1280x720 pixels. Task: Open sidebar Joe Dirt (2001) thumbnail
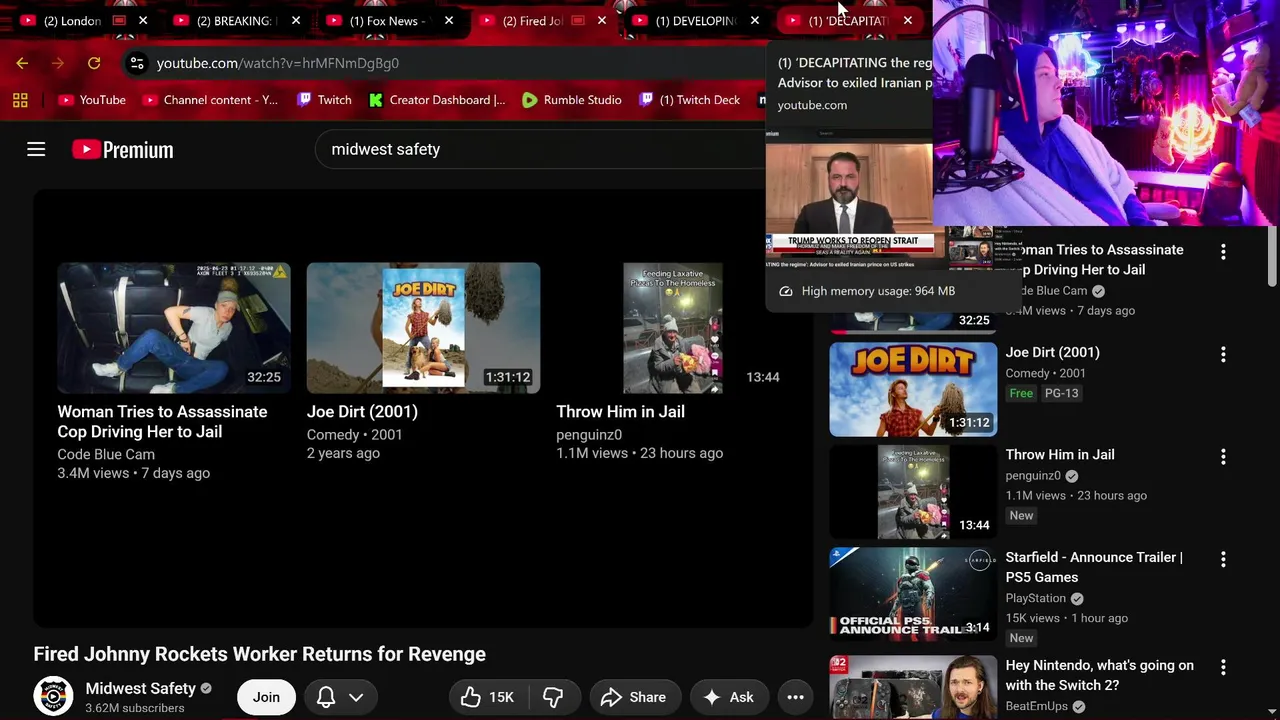pos(913,389)
